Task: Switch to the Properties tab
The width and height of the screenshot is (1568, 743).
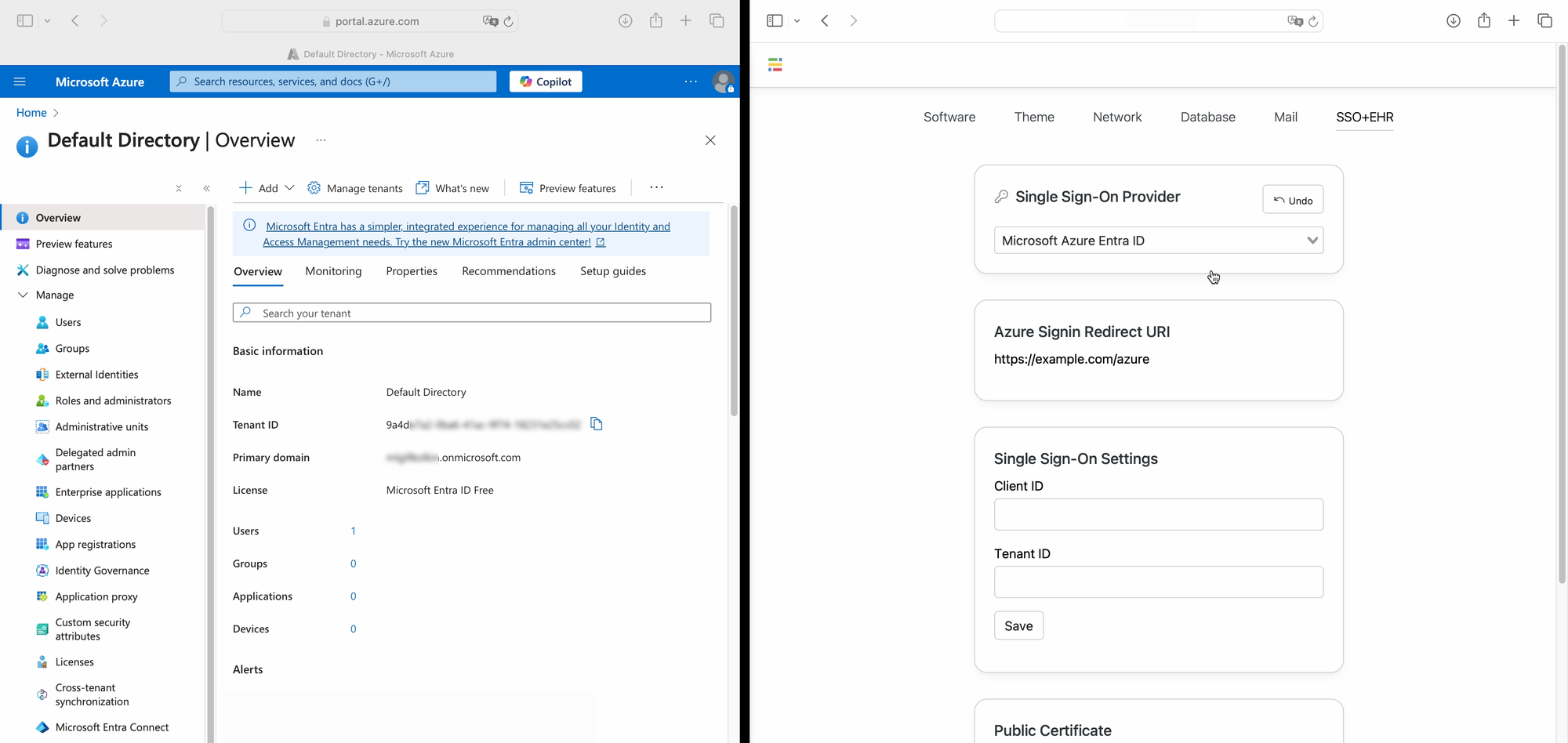Action: [x=412, y=271]
